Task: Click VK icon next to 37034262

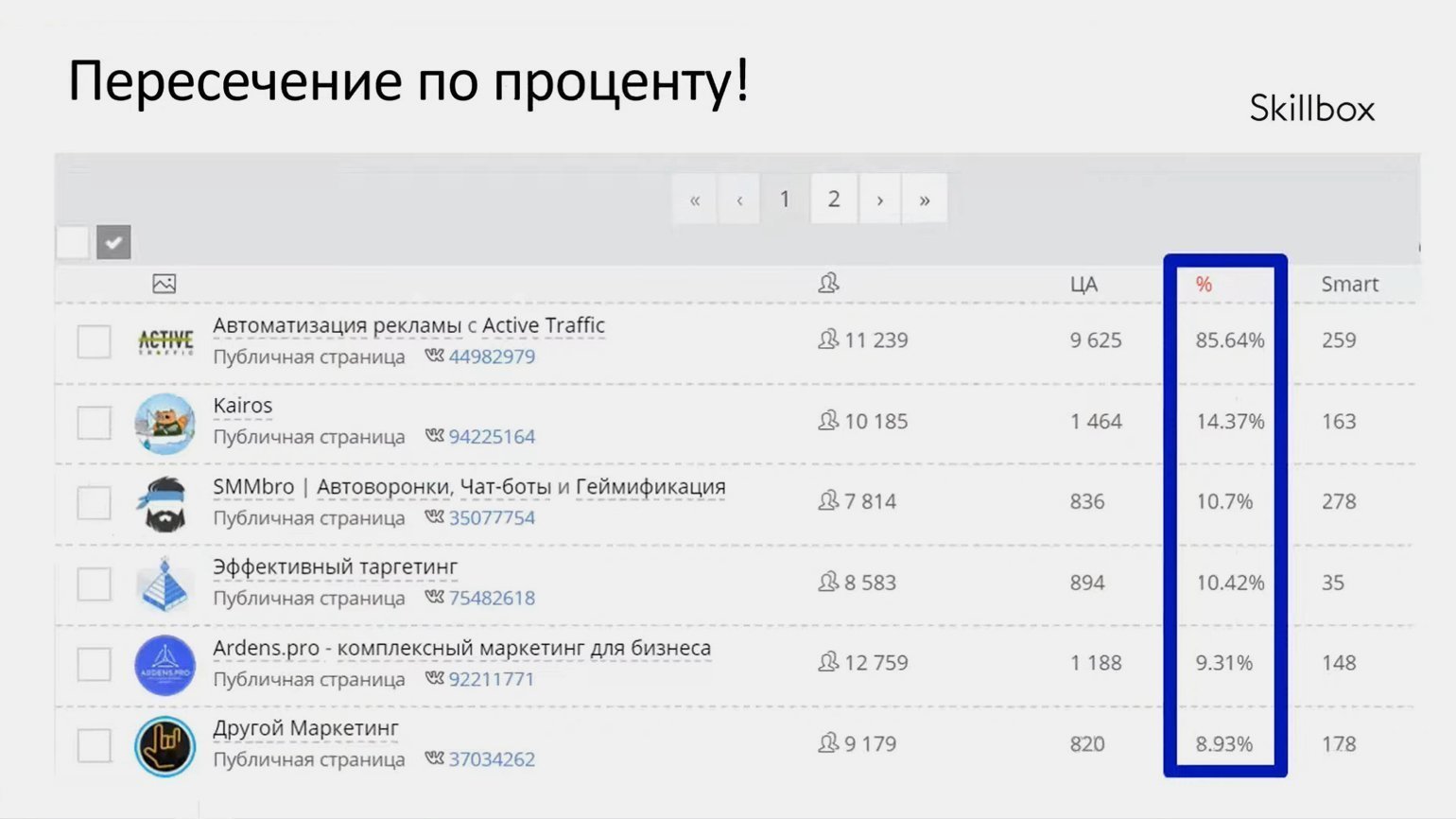Action: click(x=434, y=759)
